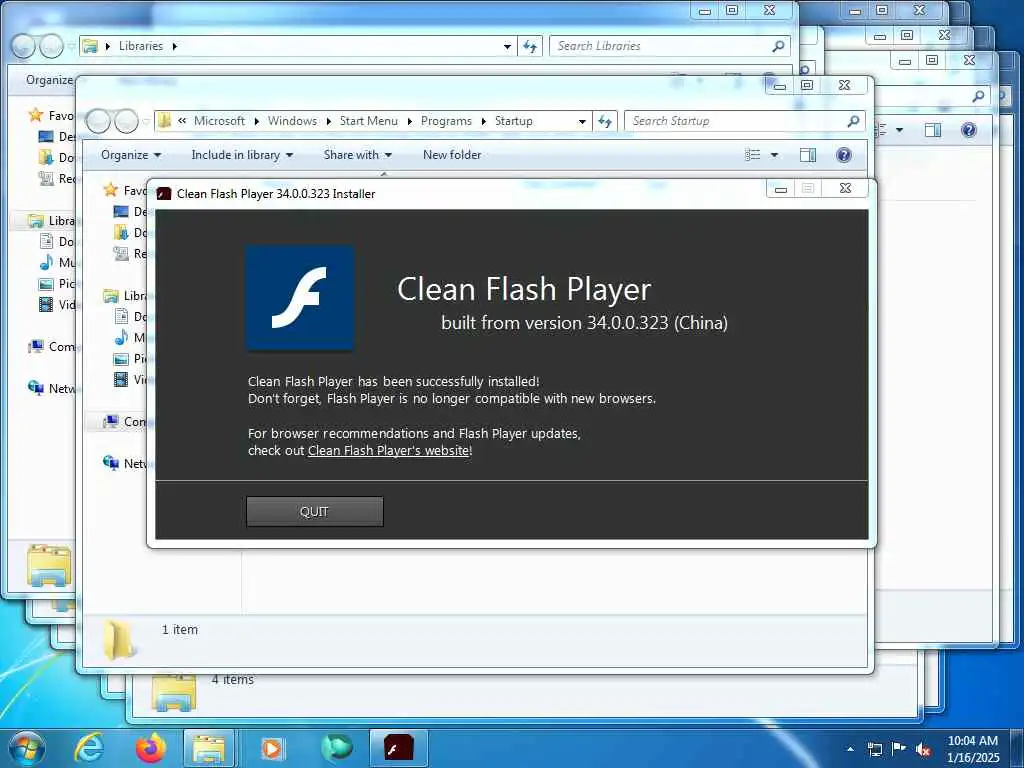Toggle preview pane in Startup window

tap(808, 155)
